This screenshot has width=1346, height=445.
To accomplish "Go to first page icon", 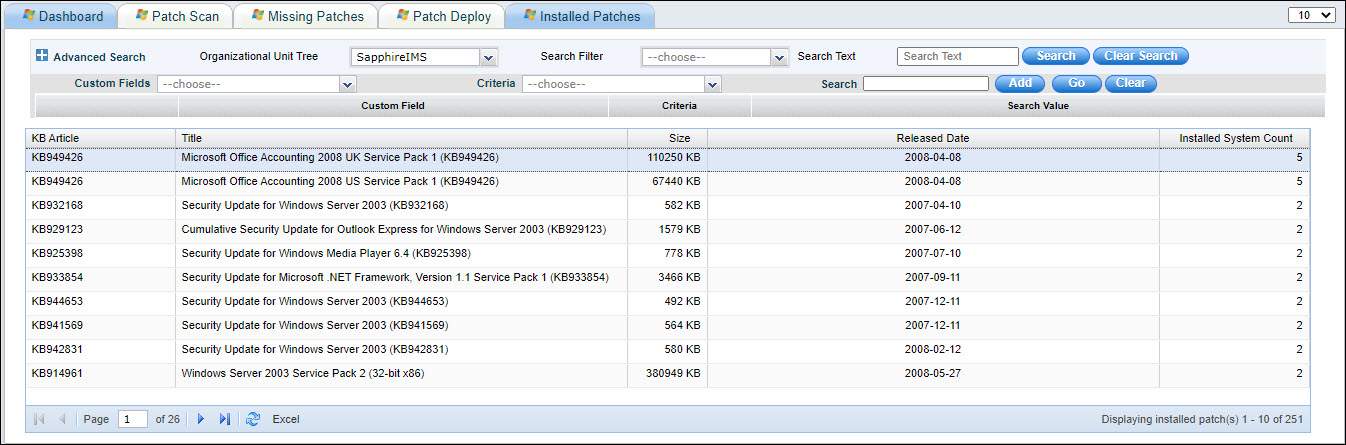I will [40, 419].
